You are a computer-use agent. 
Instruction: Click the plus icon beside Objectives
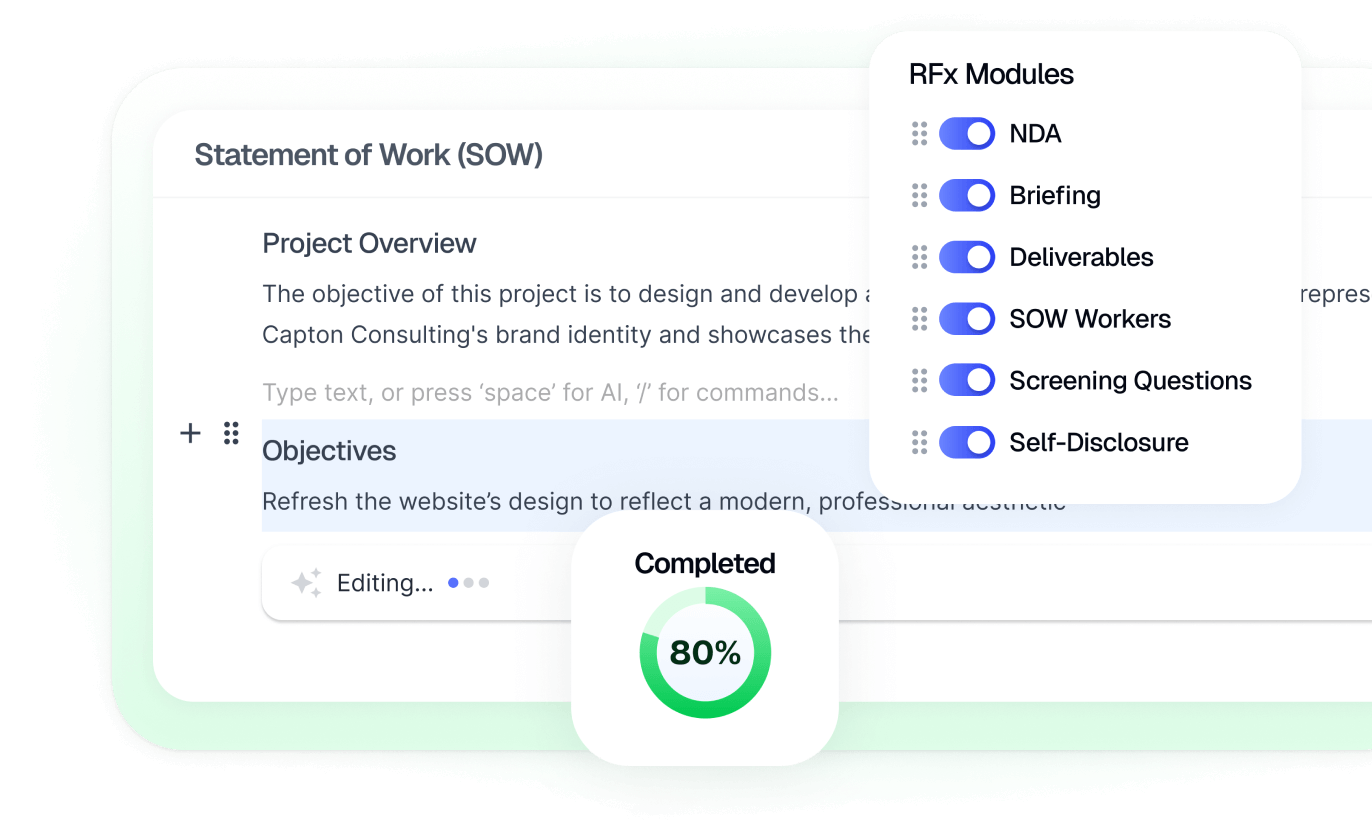click(190, 433)
